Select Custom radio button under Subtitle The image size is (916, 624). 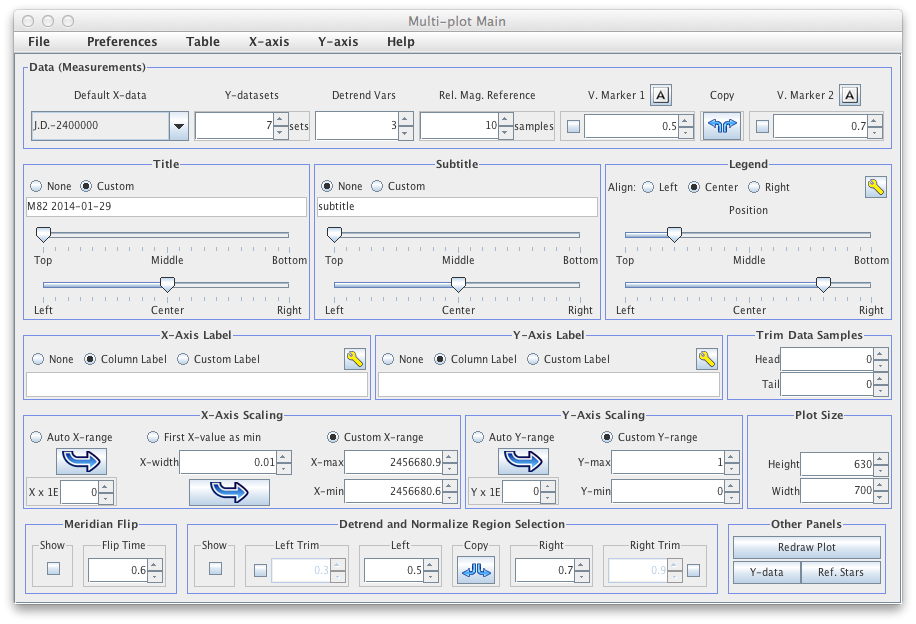pyautogui.click(x=378, y=186)
